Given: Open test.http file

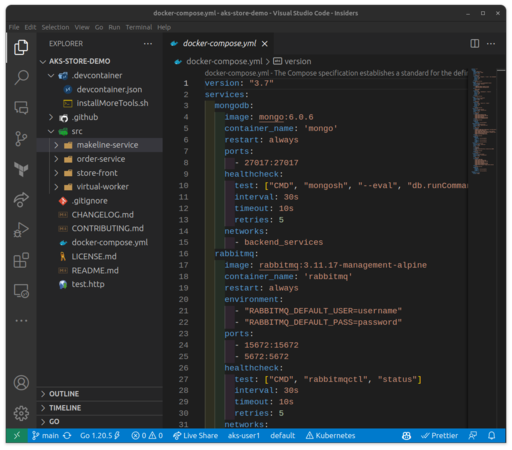Looking at the screenshot, I should coord(88,284).
